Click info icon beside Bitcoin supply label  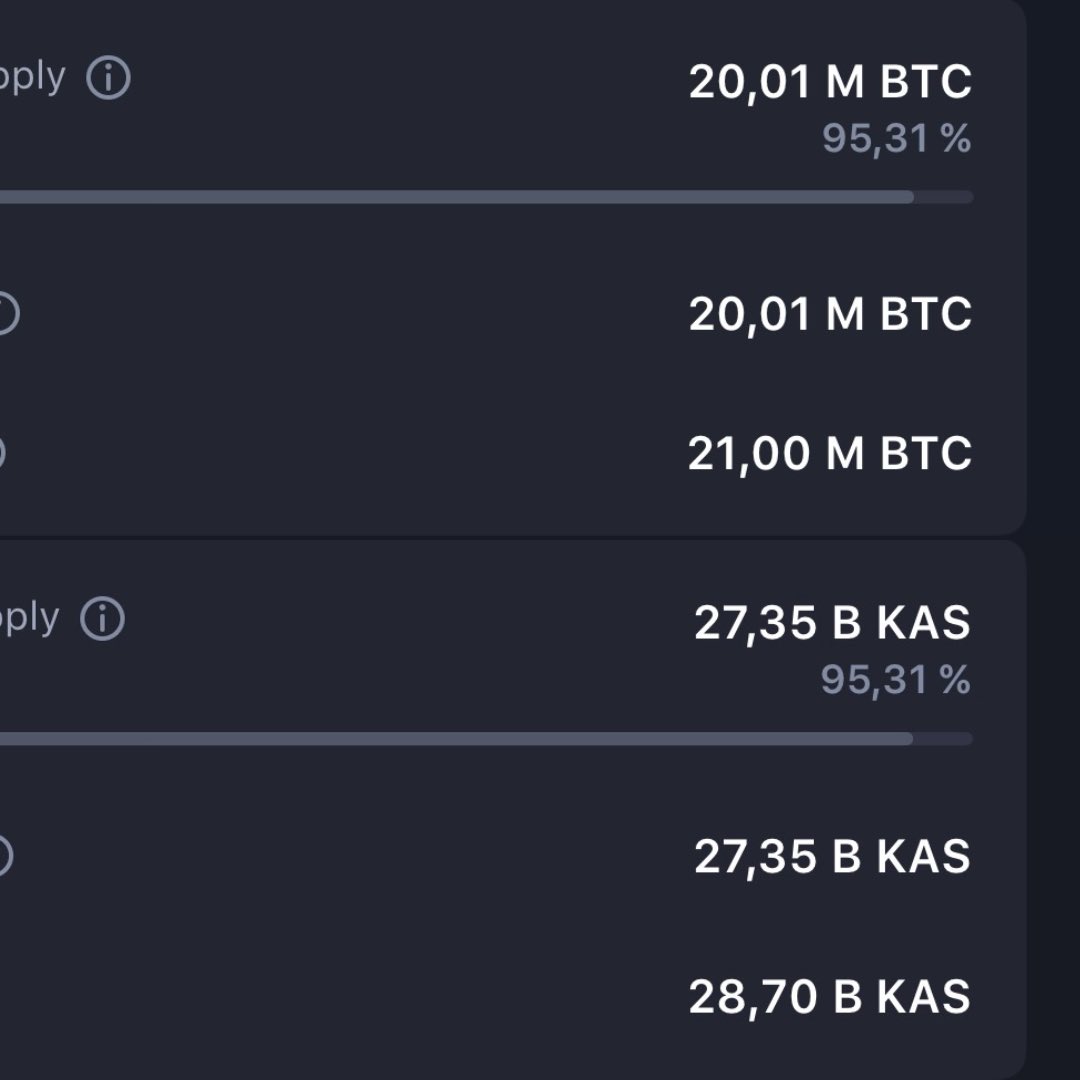(108, 78)
